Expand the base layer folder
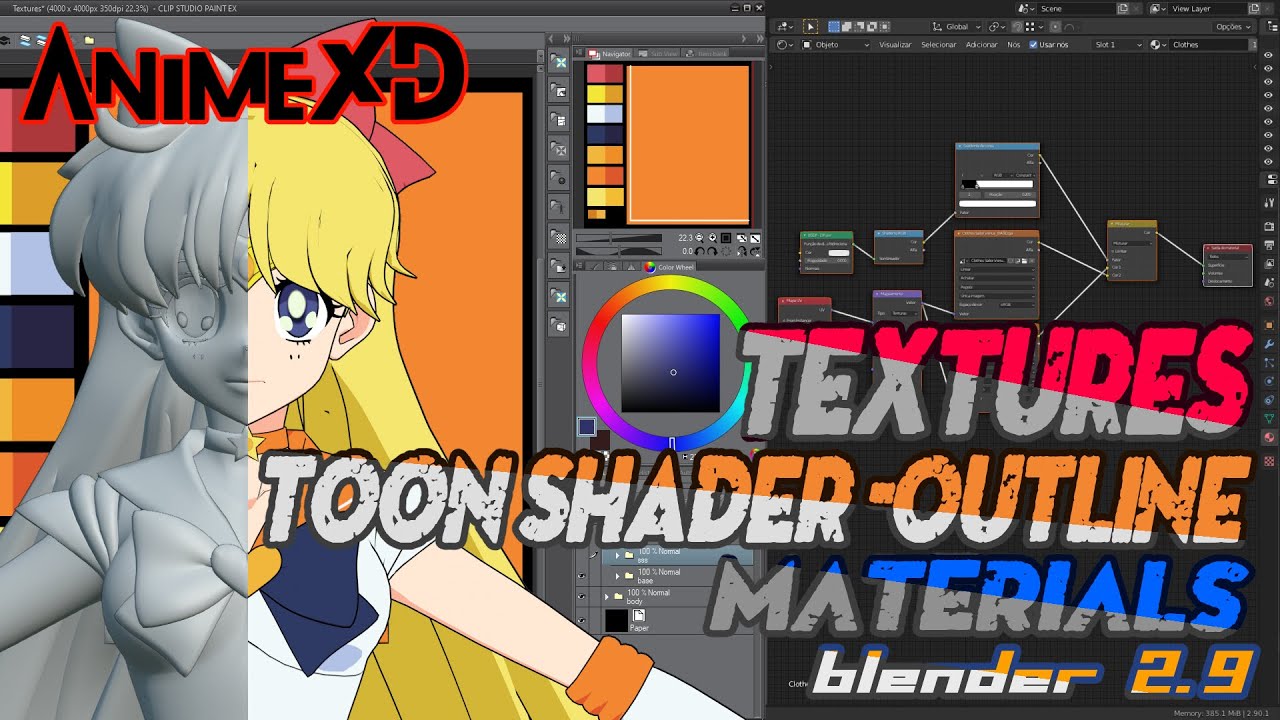Image resolution: width=1280 pixels, height=720 pixels. (617, 576)
